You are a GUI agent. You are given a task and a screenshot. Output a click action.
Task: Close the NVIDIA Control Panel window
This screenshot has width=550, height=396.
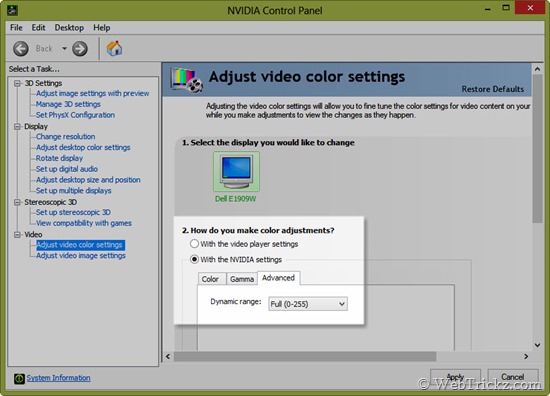point(530,8)
